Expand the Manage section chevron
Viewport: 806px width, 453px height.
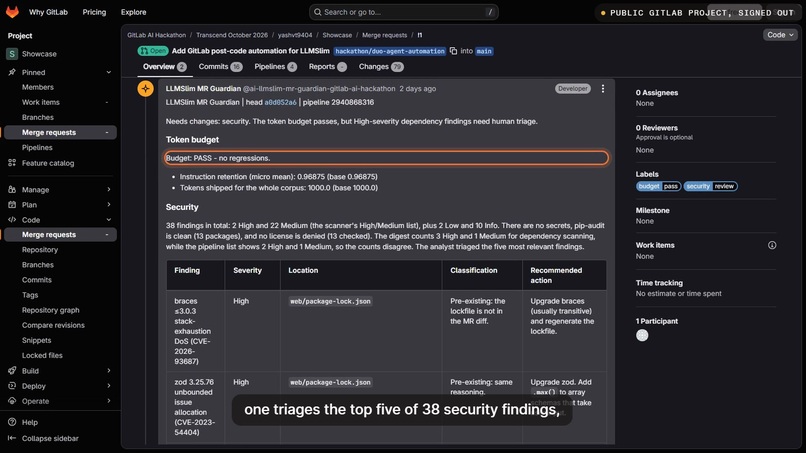[x=108, y=190]
